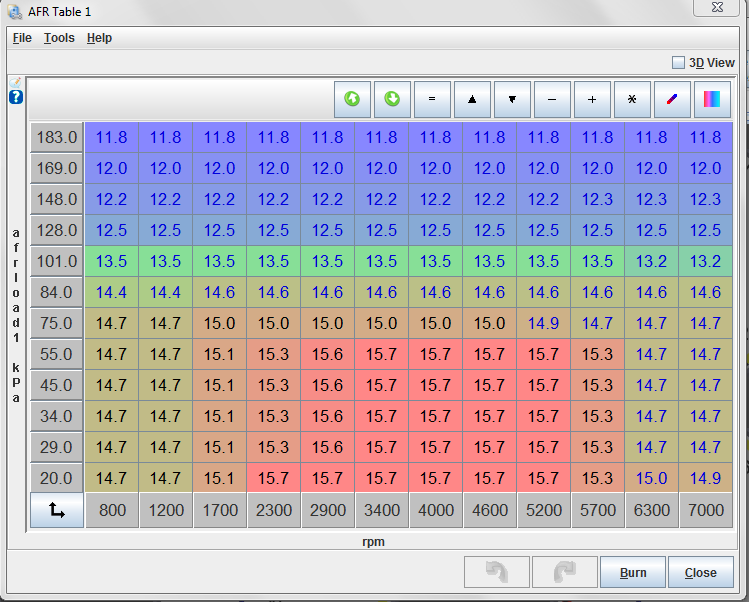Click the color gradient shading icon
The height and width of the screenshot is (602, 749).
[x=712, y=99]
